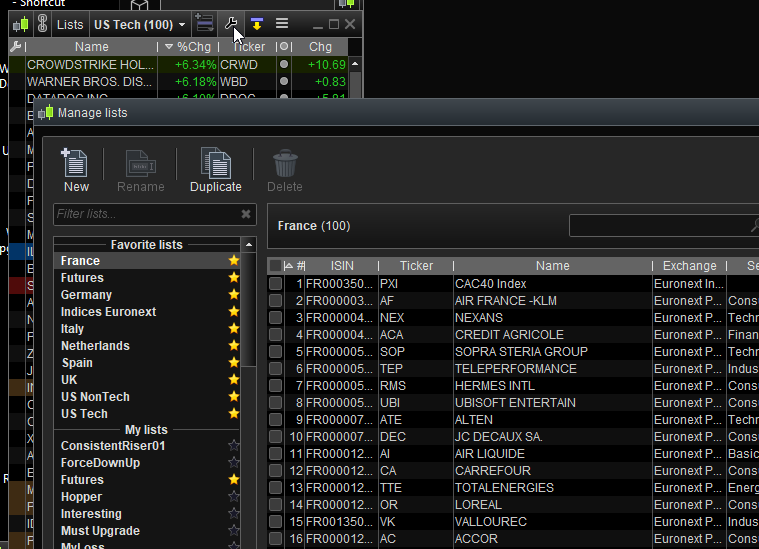
Task: Star the ConsistentRiser01 list
Action: click(x=234, y=445)
